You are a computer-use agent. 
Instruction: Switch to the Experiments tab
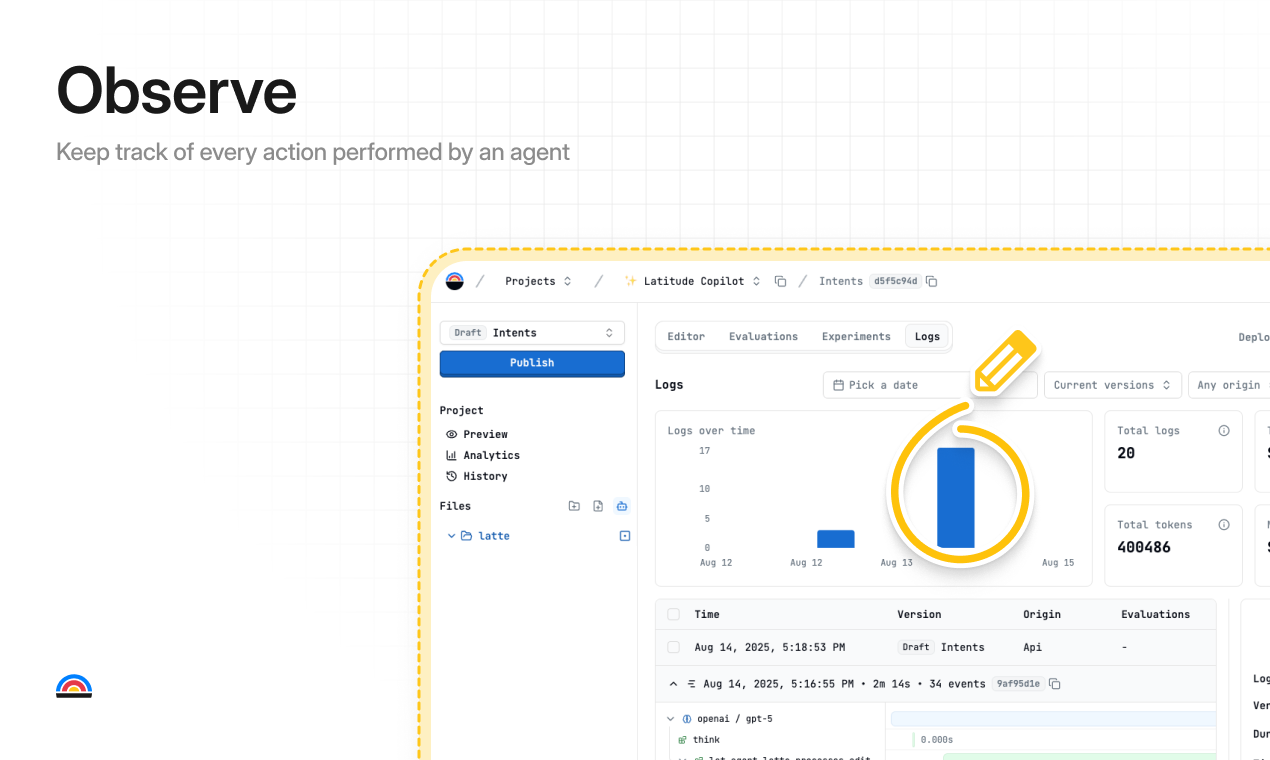(x=856, y=337)
